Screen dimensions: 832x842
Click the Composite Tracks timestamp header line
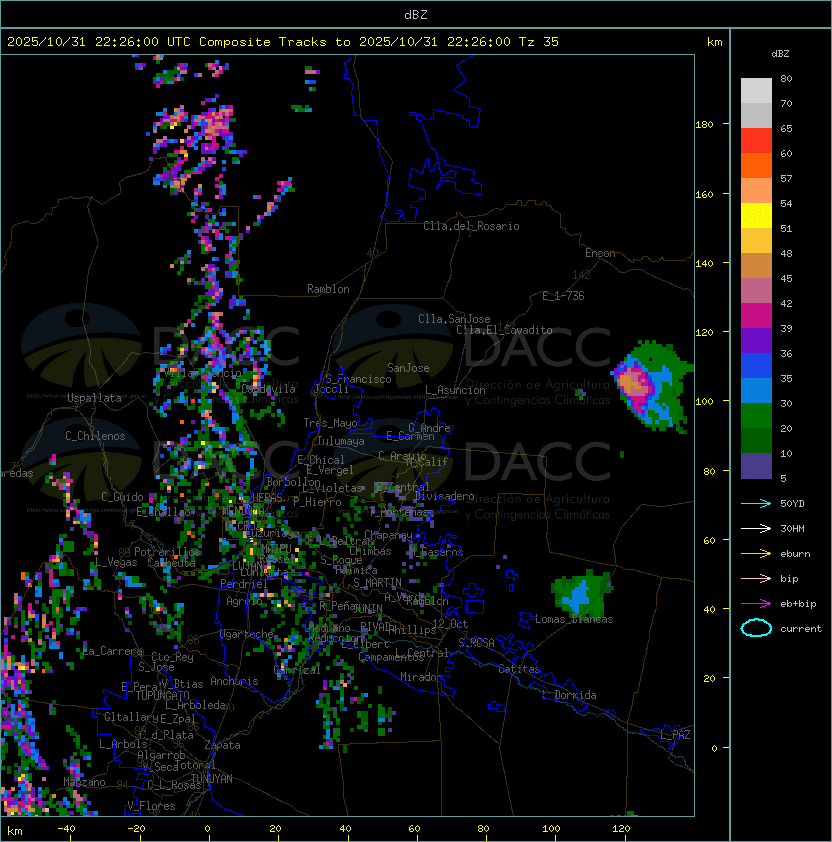(x=283, y=41)
